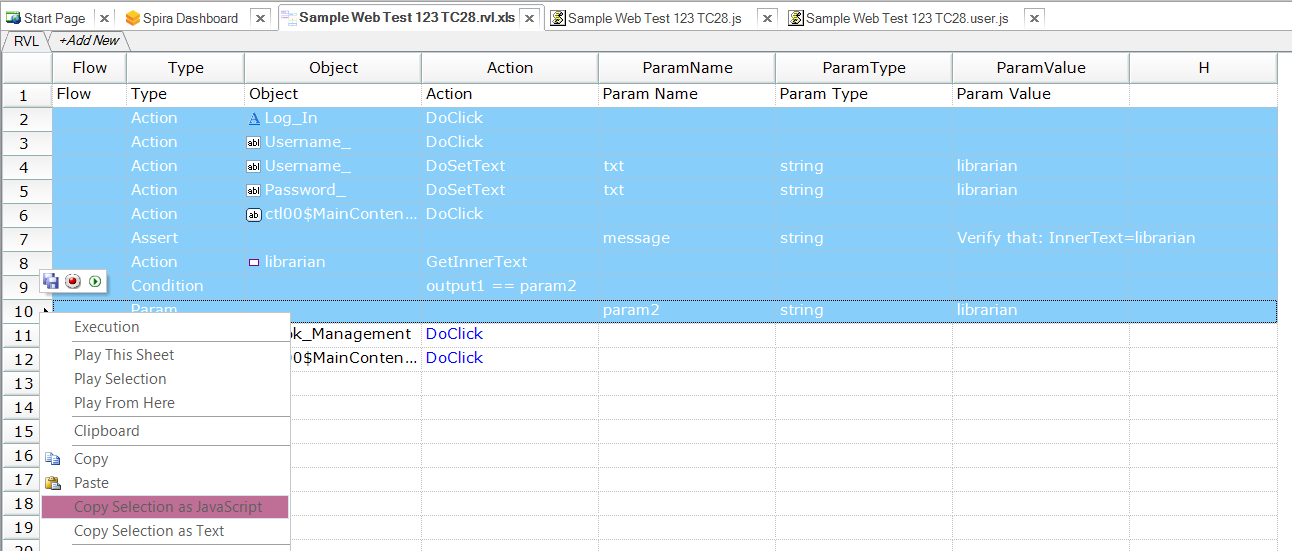Select Copy Selection as JavaScript
1292x551 pixels.
coord(167,507)
